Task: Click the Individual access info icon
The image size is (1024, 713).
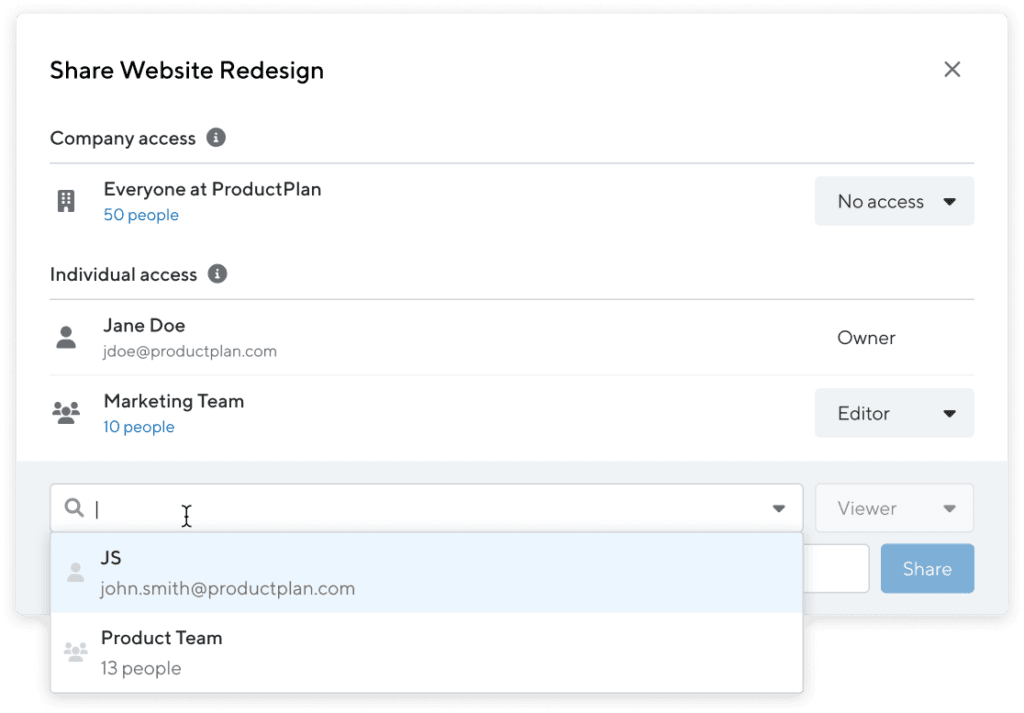Action: 217,274
